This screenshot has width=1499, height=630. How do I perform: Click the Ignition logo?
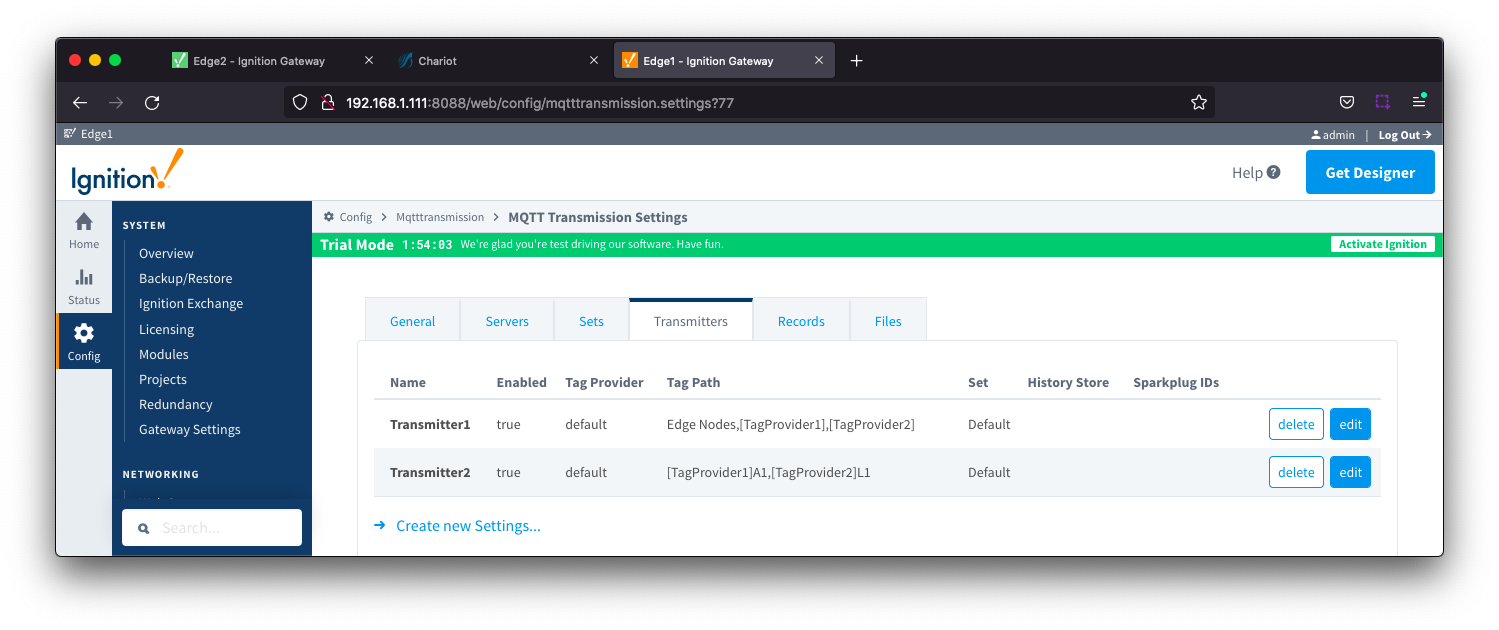[127, 172]
